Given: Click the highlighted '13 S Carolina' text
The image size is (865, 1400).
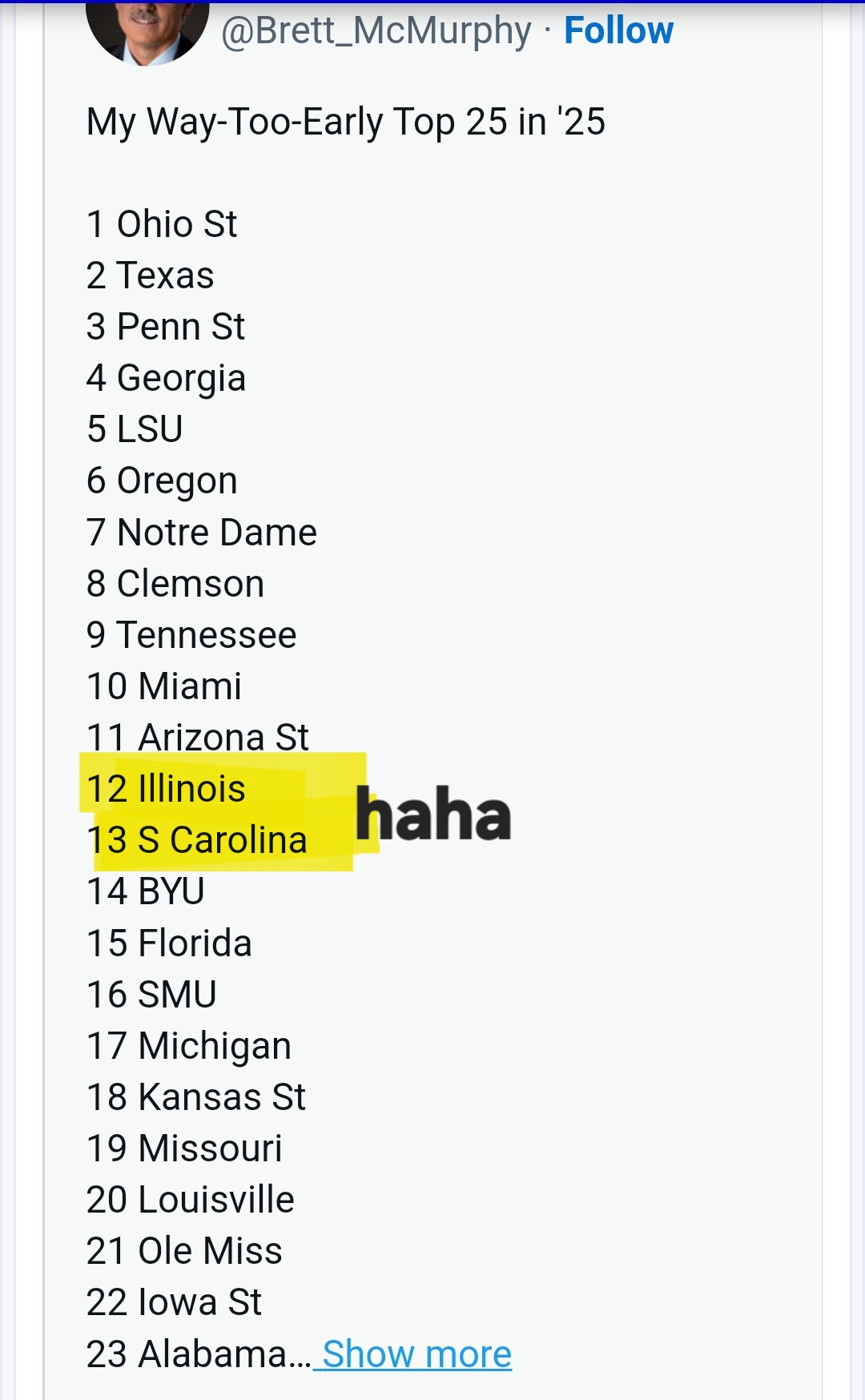Looking at the screenshot, I should tap(197, 840).
